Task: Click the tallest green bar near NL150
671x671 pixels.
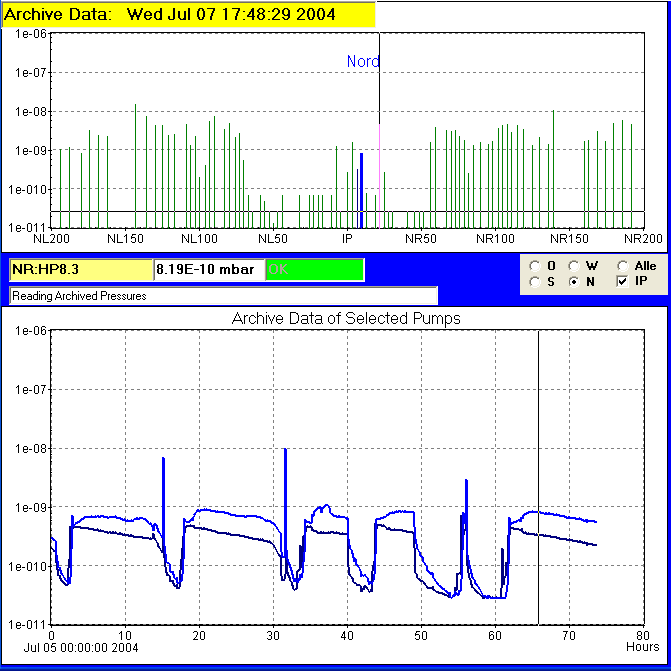Action: pyautogui.click(x=136, y=166)
